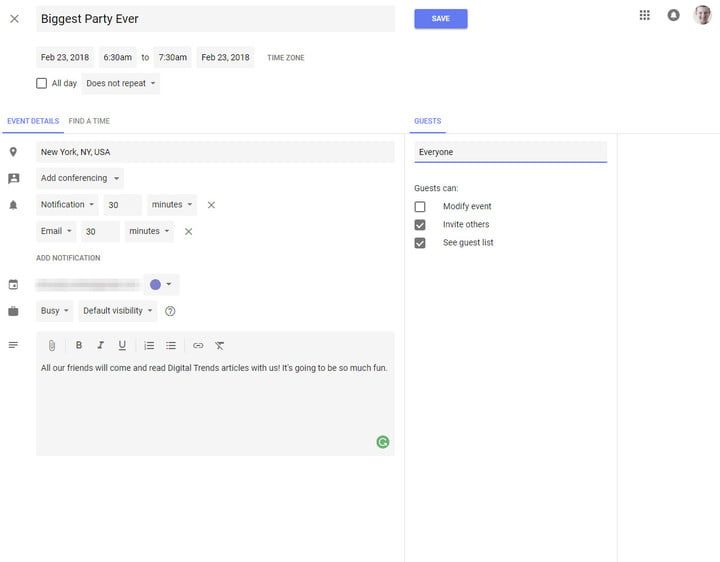Insert a bulleted list
This screenshot has height=562, width=720.
click(x=171, y=346)
